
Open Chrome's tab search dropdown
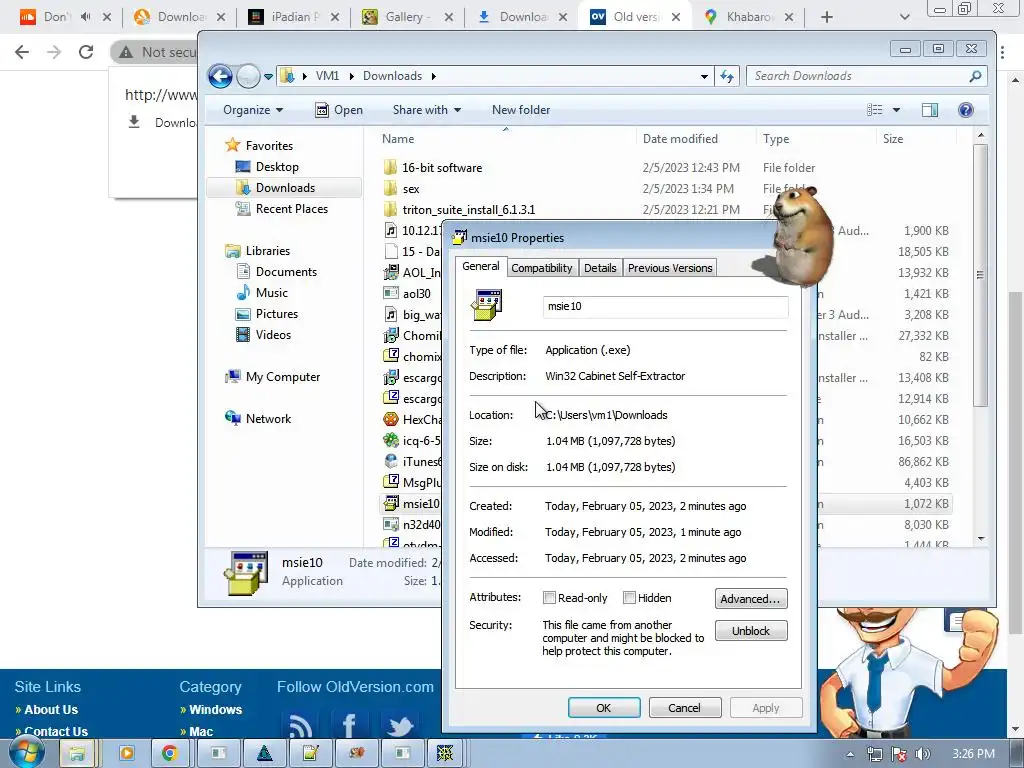pyautogui.click(x=904, y=17)
